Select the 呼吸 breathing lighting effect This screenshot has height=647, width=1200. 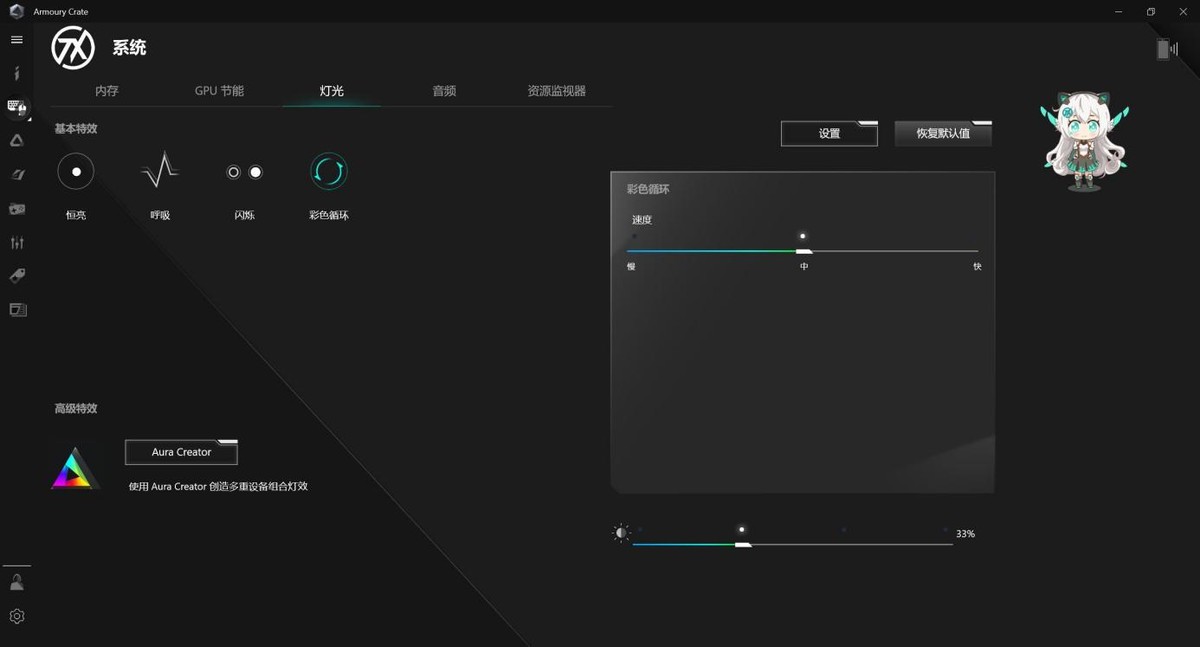(160, 172)
